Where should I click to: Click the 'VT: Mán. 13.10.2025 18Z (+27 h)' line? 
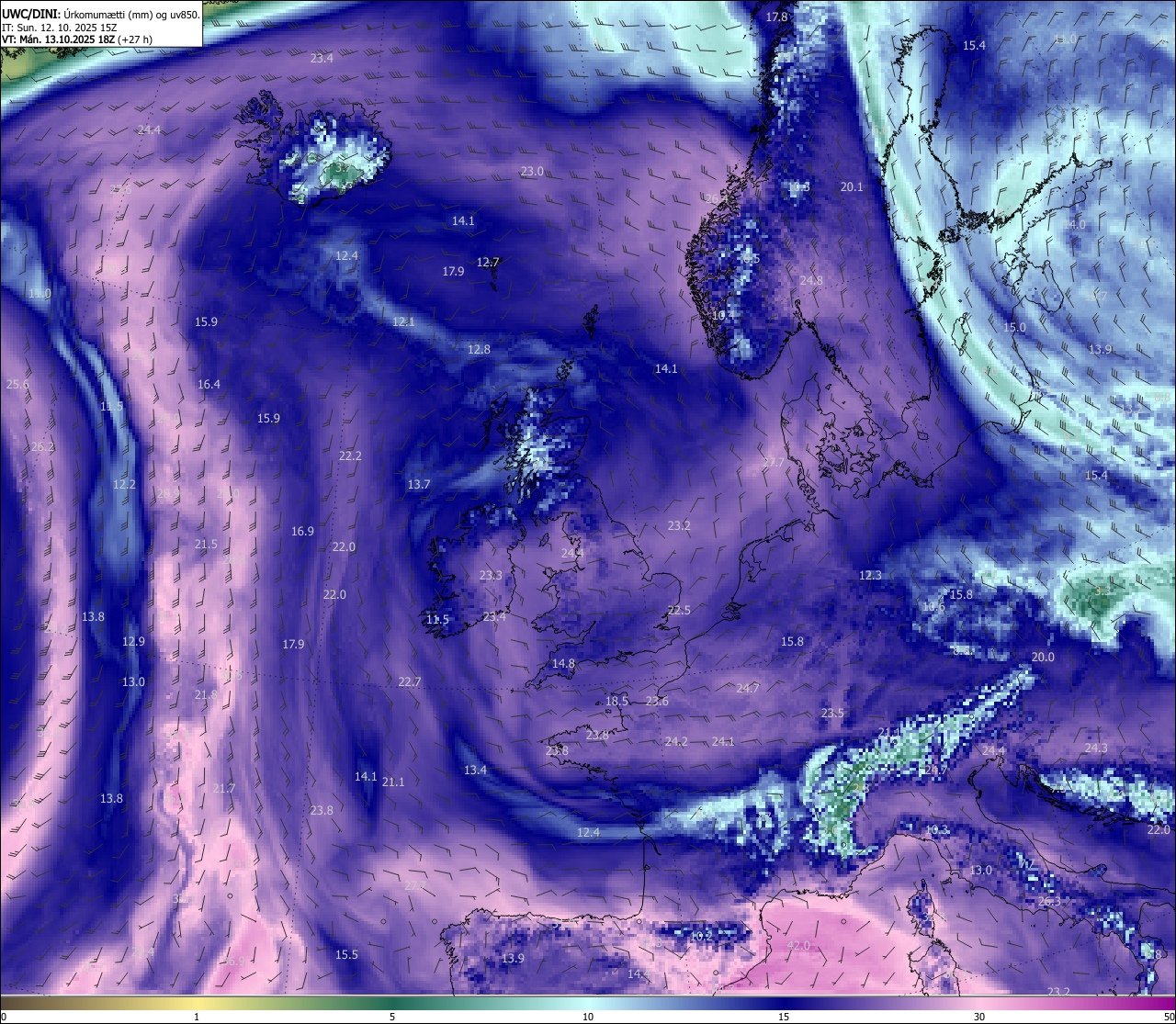point(77,39)
